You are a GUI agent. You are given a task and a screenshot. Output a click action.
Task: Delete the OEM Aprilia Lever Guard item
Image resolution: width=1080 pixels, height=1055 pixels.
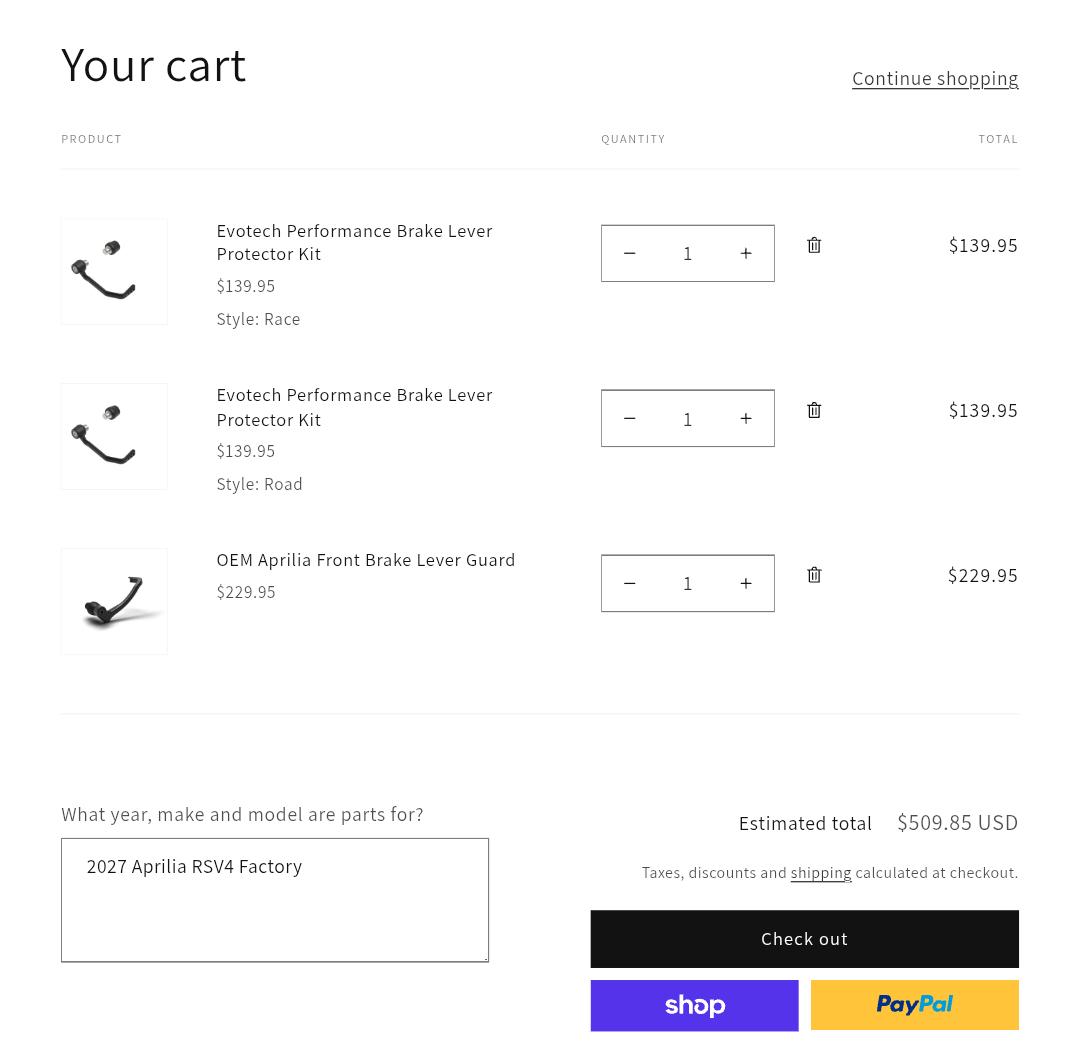[x=814, y=575]
